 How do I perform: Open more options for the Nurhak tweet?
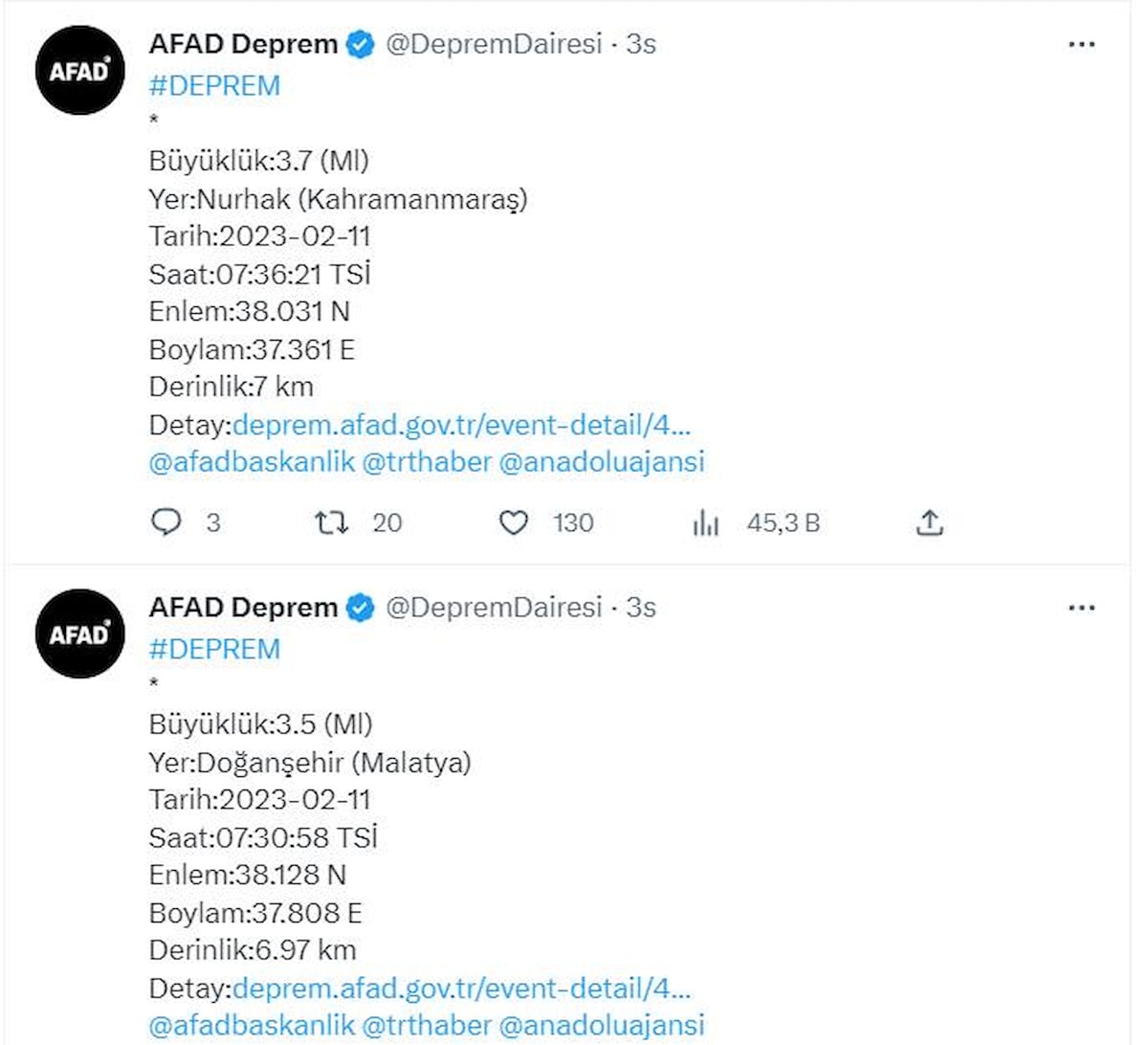(x=1082, y=45)
